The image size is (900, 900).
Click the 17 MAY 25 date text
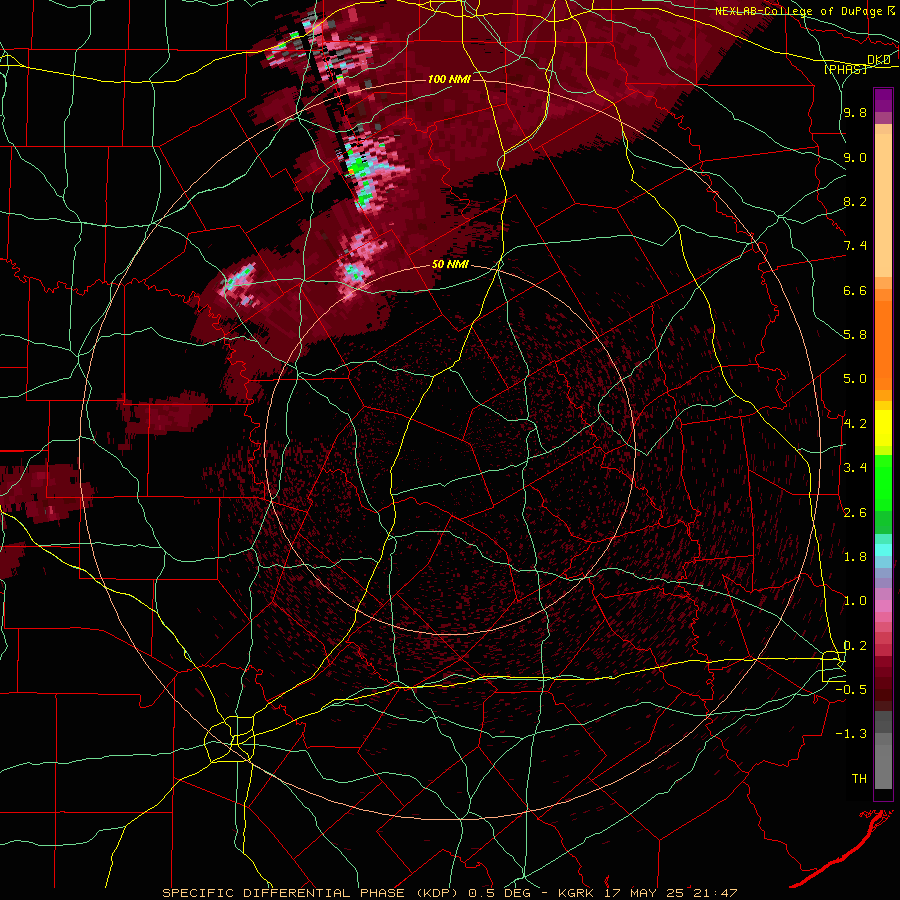tap(642, 893)
